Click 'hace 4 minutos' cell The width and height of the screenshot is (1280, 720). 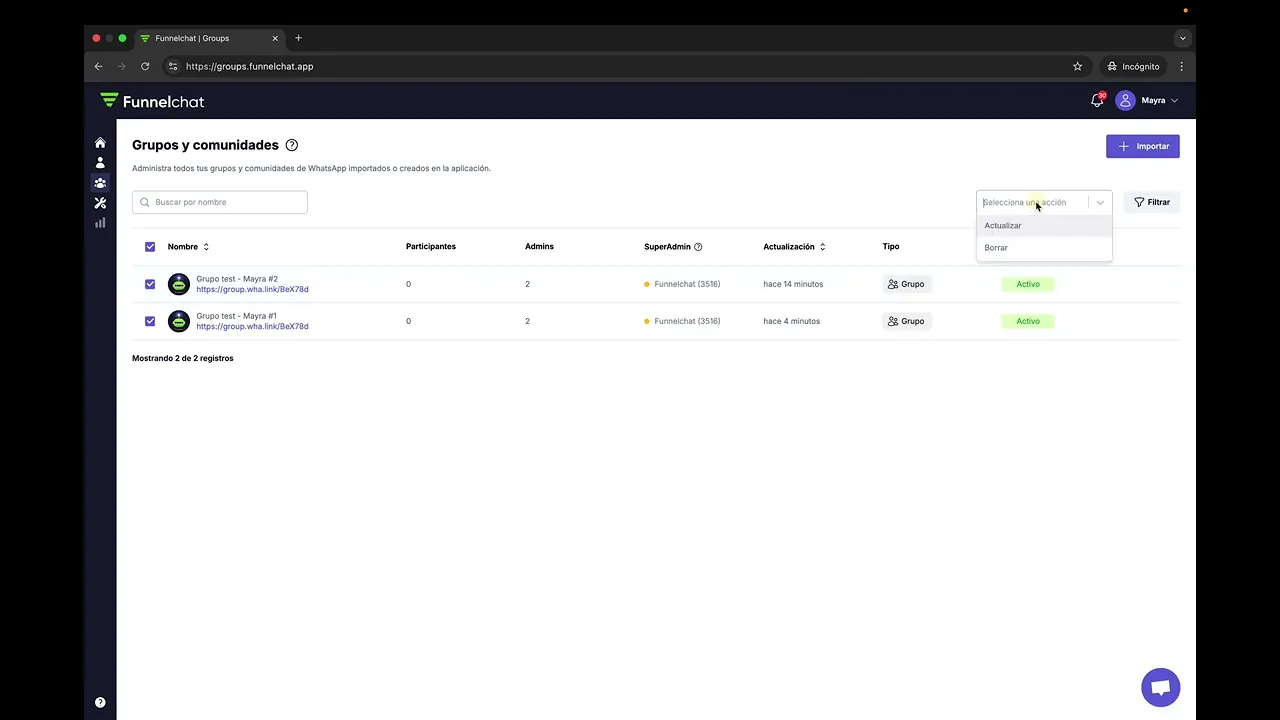tap(791, 321)
